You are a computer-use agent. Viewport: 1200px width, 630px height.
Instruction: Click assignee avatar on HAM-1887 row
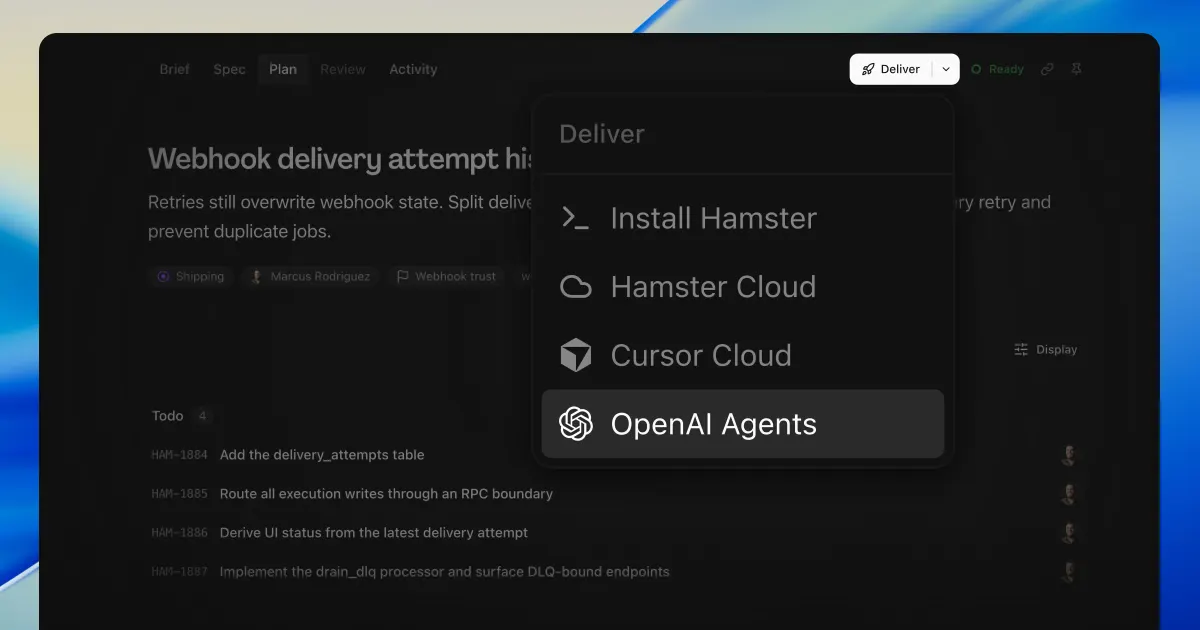[x=1068, y=572]
